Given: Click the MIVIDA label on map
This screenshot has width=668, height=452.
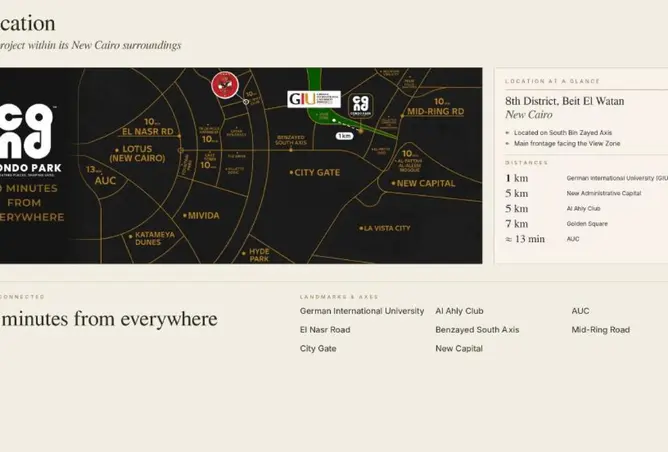Looking at the screenshot, I should click(204, 216).
